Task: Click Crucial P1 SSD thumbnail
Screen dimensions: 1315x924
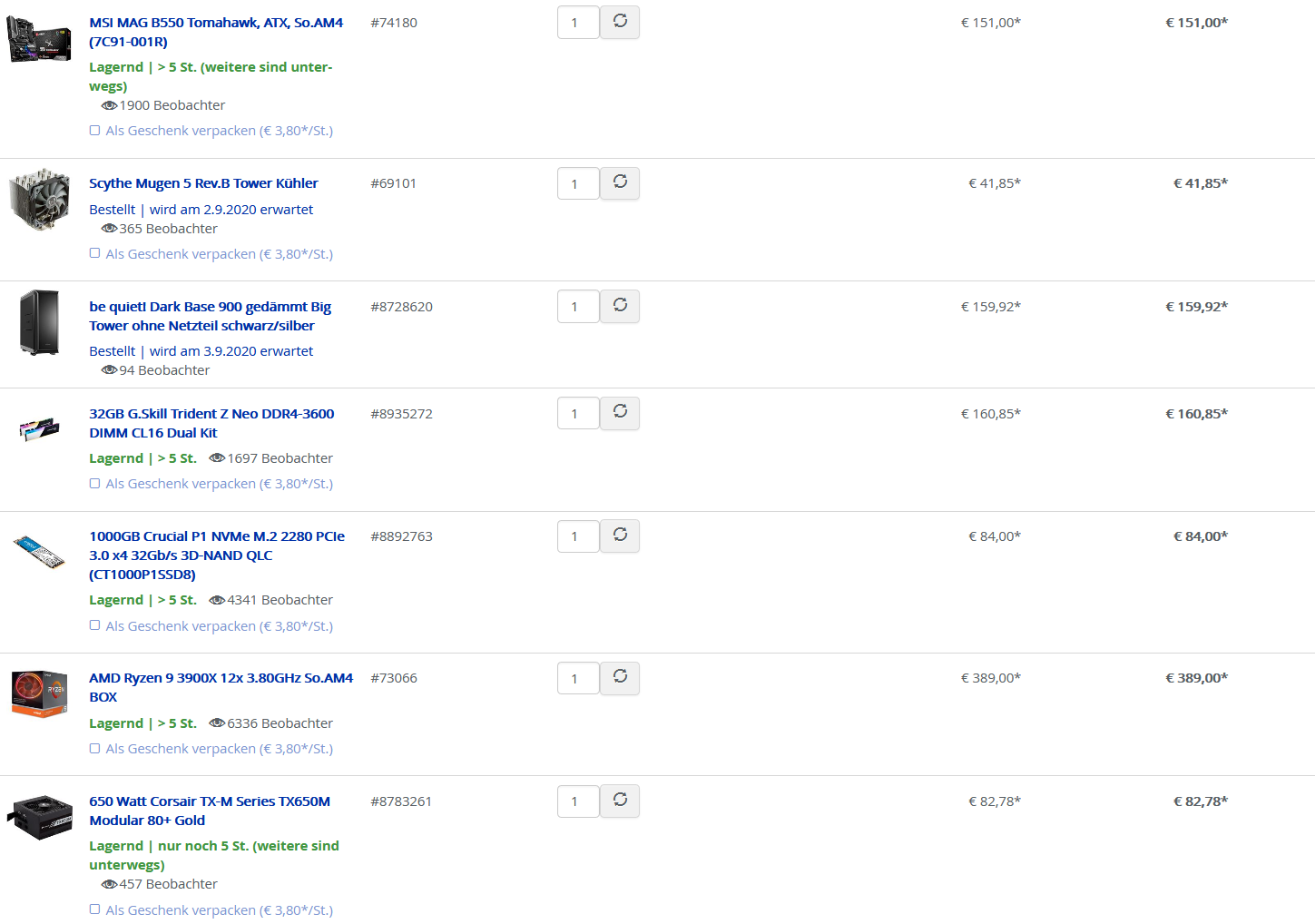Action: point(39,552)
